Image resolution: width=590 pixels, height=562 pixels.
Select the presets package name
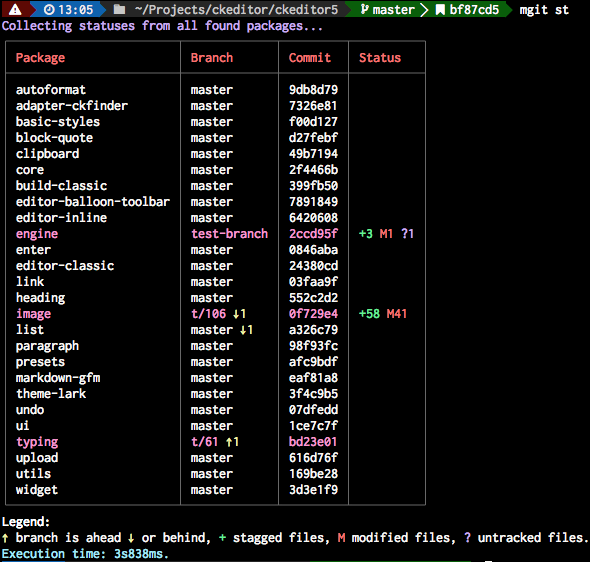pyautogui.click(x=40, y=362)
